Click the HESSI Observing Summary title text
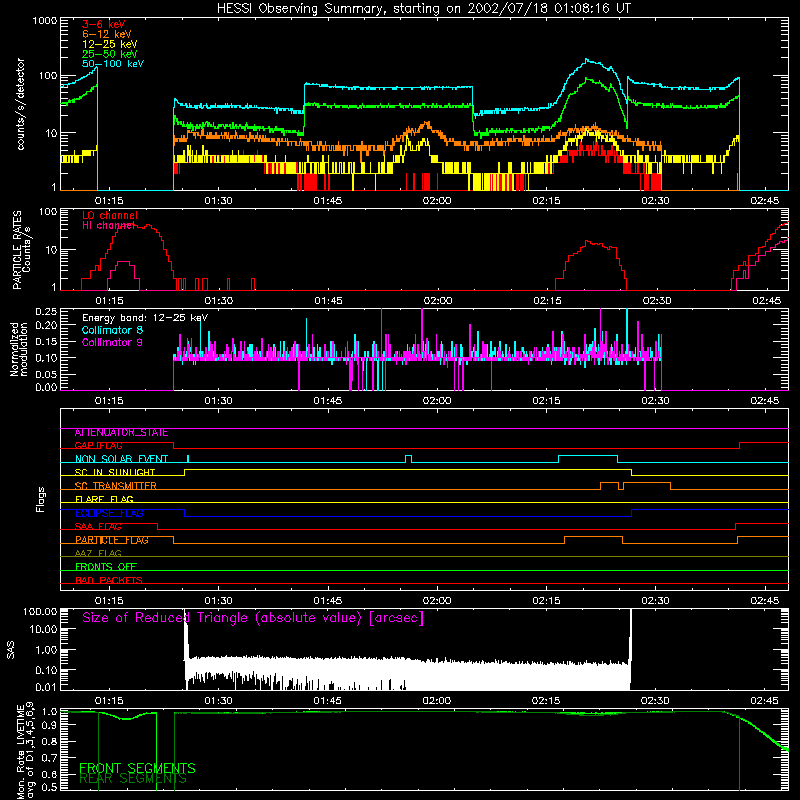 [423, 9]
